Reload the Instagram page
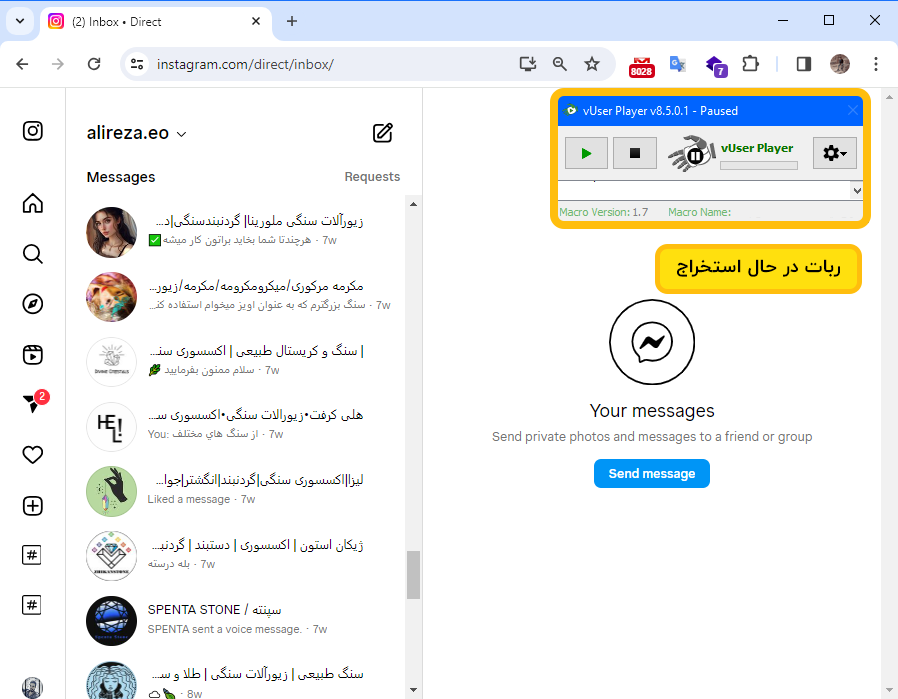Screen dimensions: 898x699 (x=94, y=64)
